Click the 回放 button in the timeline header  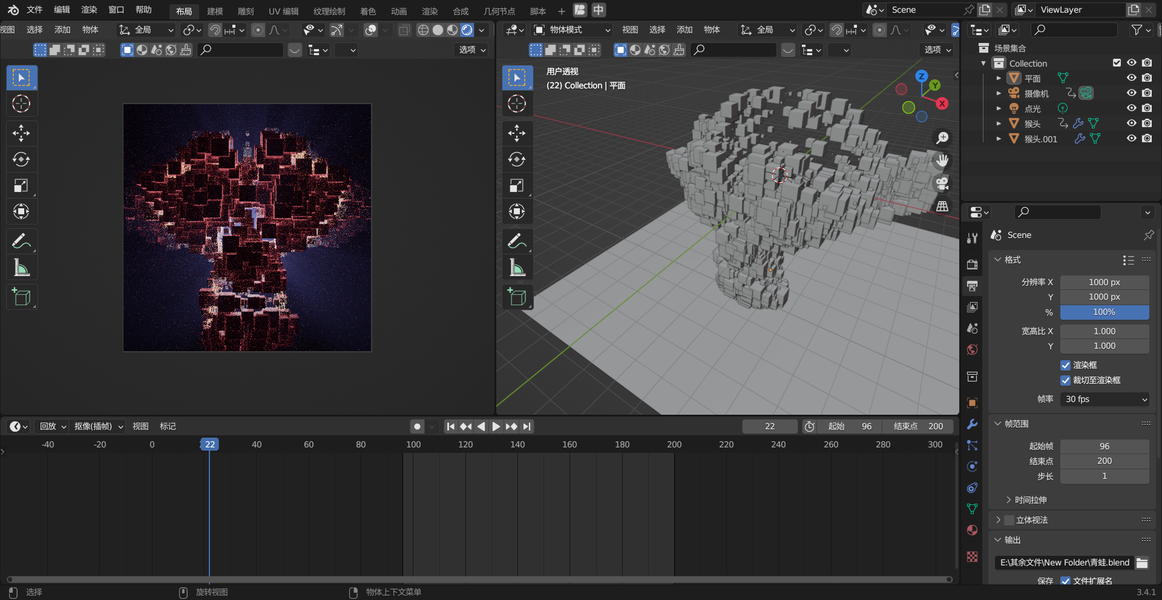tap(50, 426)
